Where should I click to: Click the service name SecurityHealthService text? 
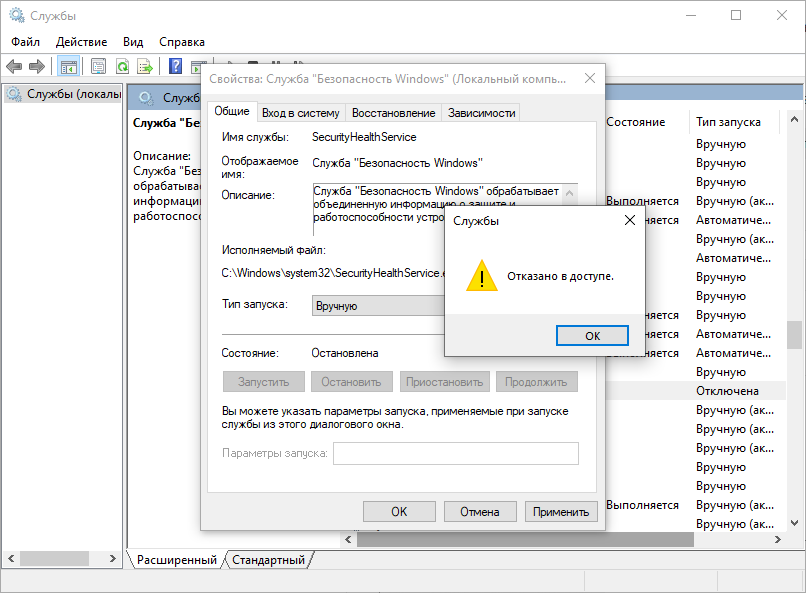tap(364, 137)
